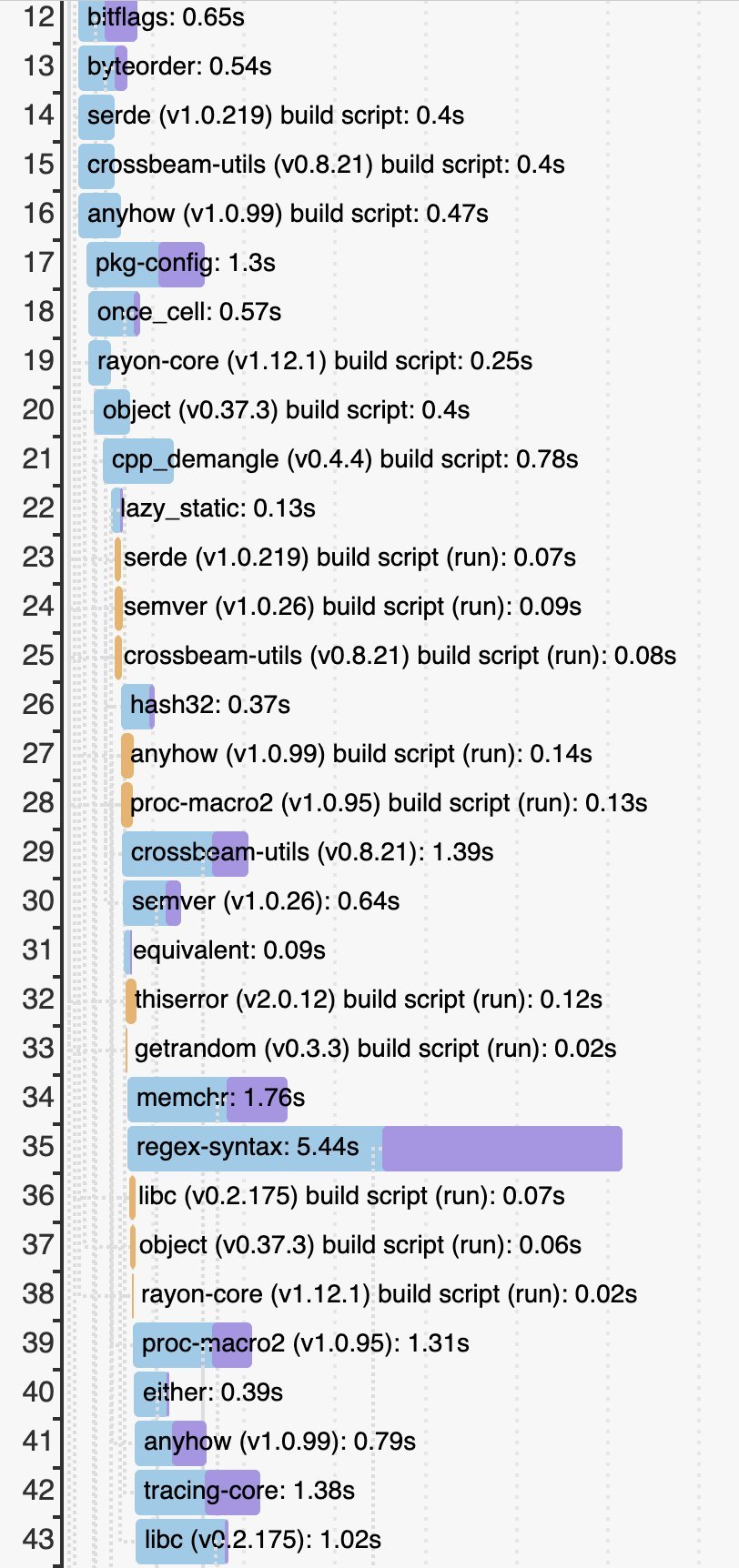Click the bitflags 0.65s bar

(x=107, y=18)
